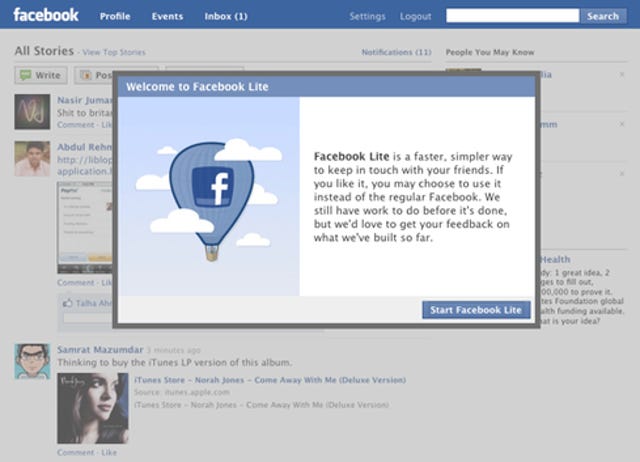Dismiss second People You May Know suggestion

(x=622, y=124)
